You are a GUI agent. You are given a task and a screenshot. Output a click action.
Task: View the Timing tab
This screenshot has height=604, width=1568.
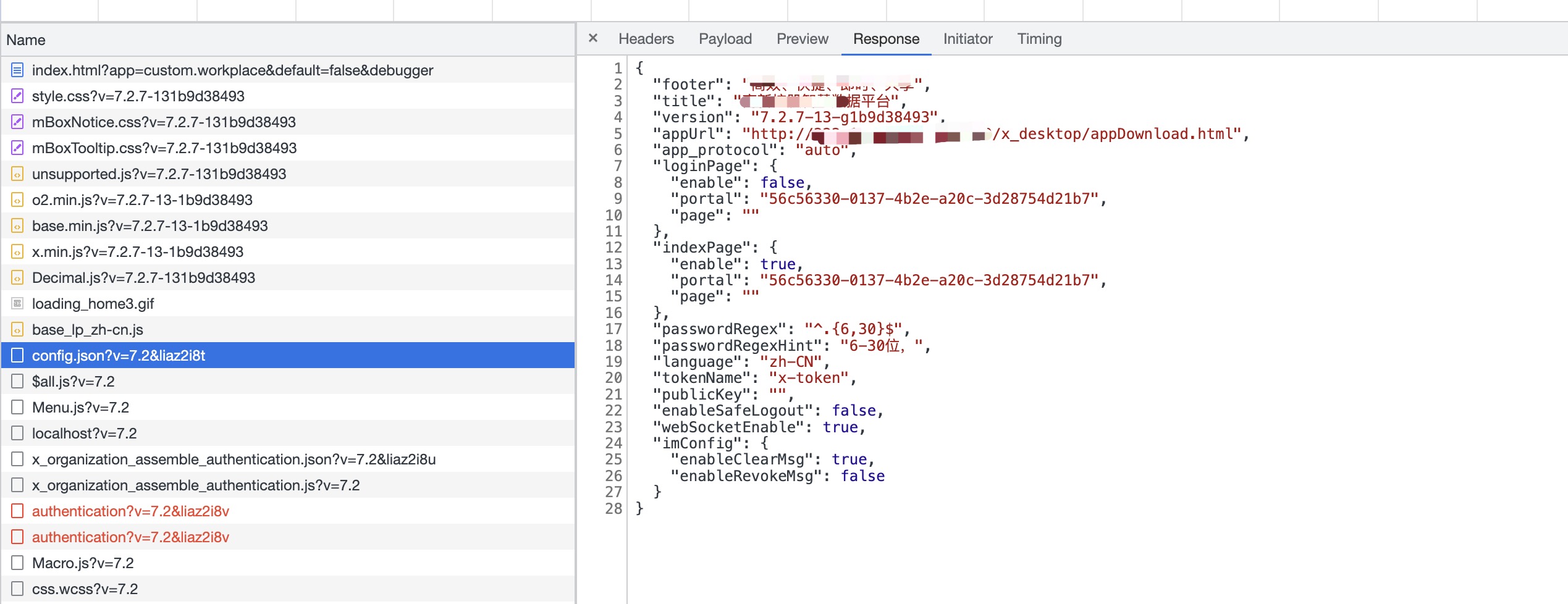(1039, 39)
